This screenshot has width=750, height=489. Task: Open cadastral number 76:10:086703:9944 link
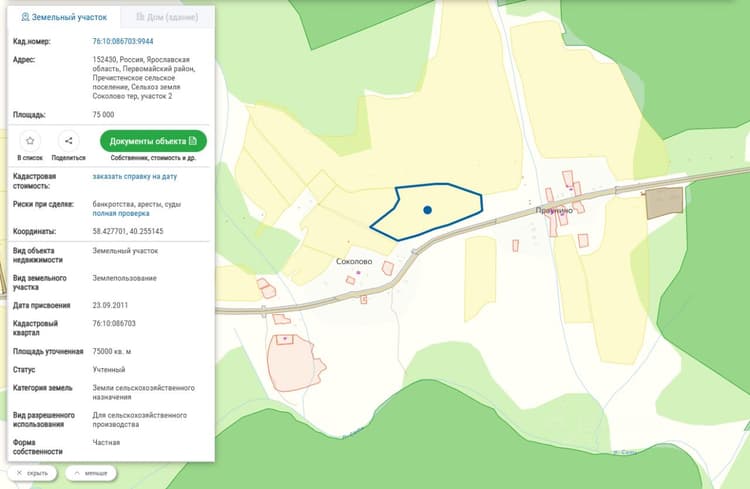[123, 42]
